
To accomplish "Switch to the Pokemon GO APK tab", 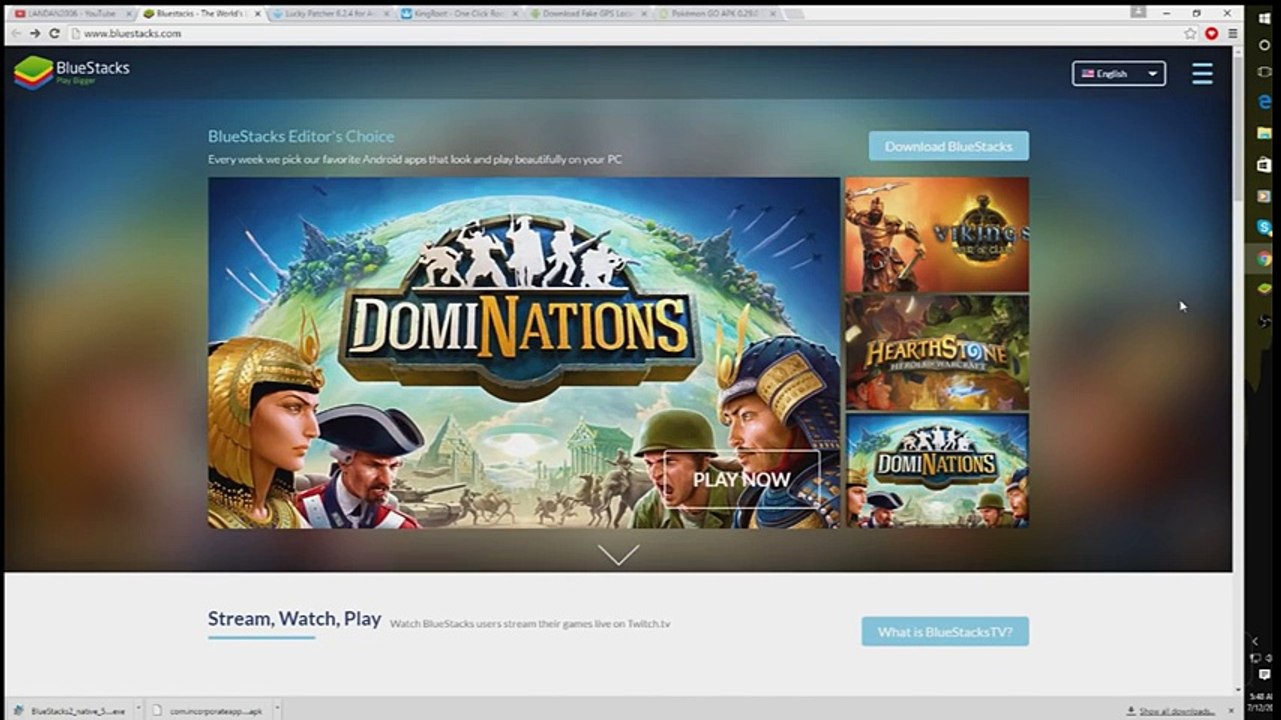I will (x=717, y=14).
